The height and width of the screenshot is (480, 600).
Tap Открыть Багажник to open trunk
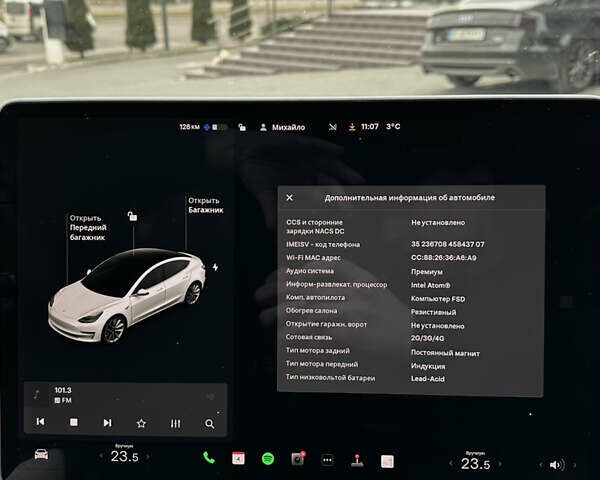[x=205, y=205]
